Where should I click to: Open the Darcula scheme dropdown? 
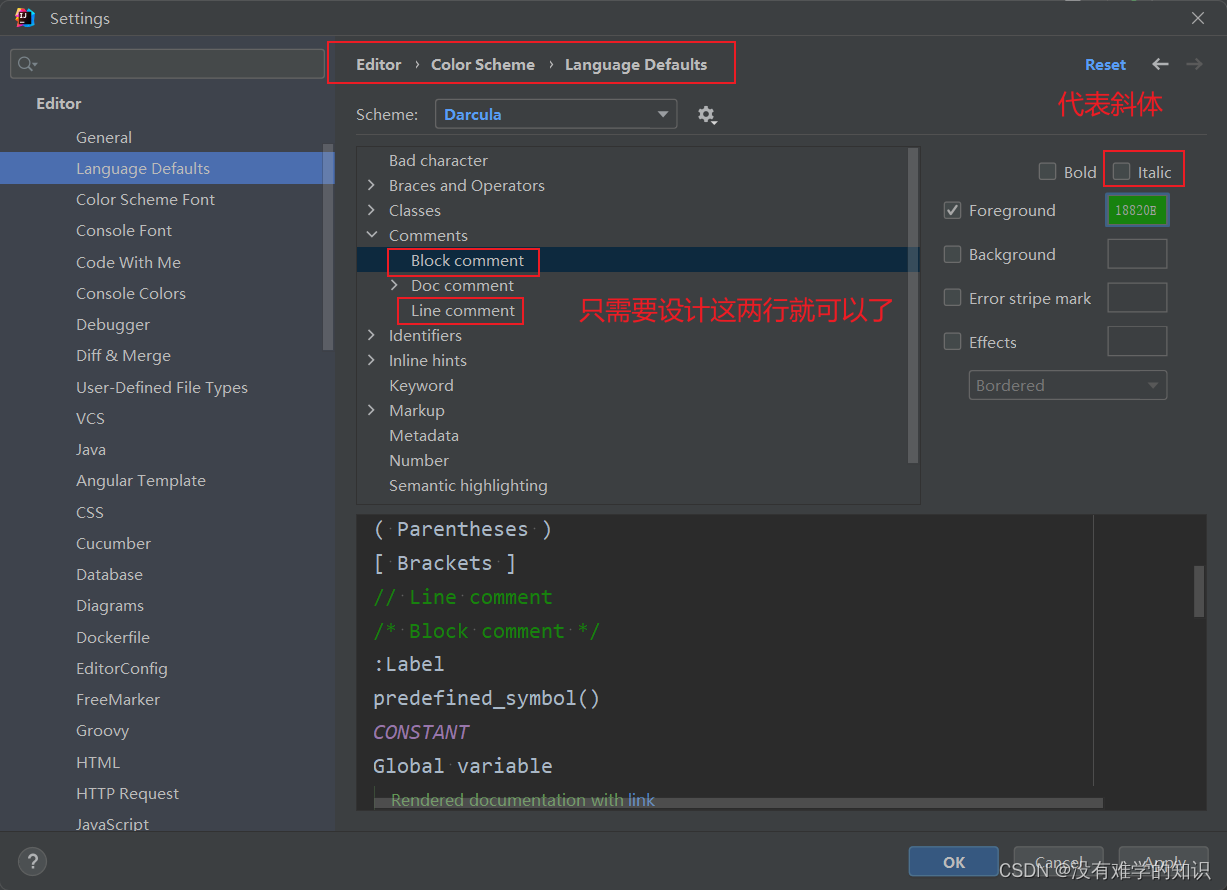click(556, 114)
